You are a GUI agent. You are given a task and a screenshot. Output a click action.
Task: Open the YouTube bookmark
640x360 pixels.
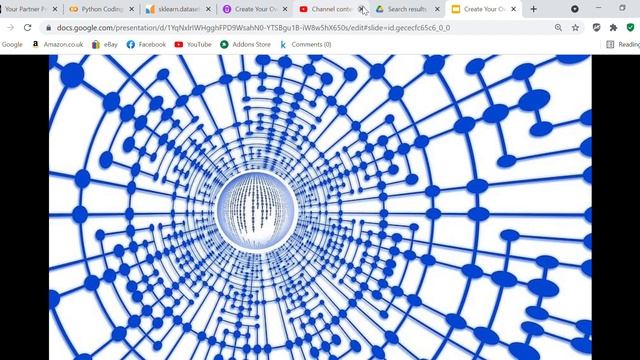click(x=193, y=44)
